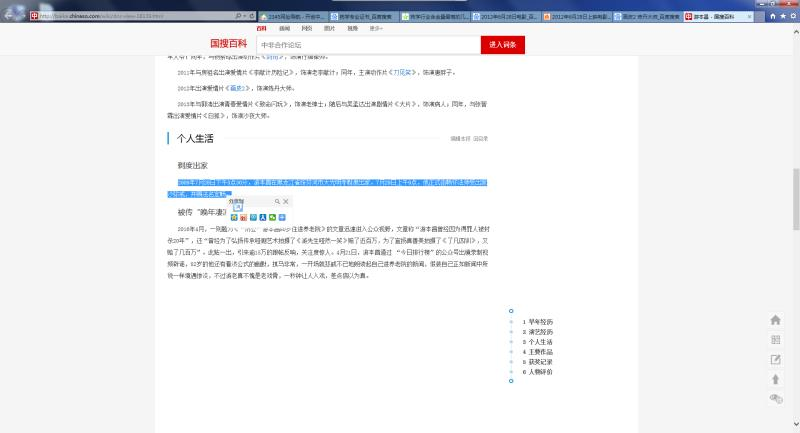800x433 pixels.
Task: Close the selection popup toolbar
Action: (286, 202)
